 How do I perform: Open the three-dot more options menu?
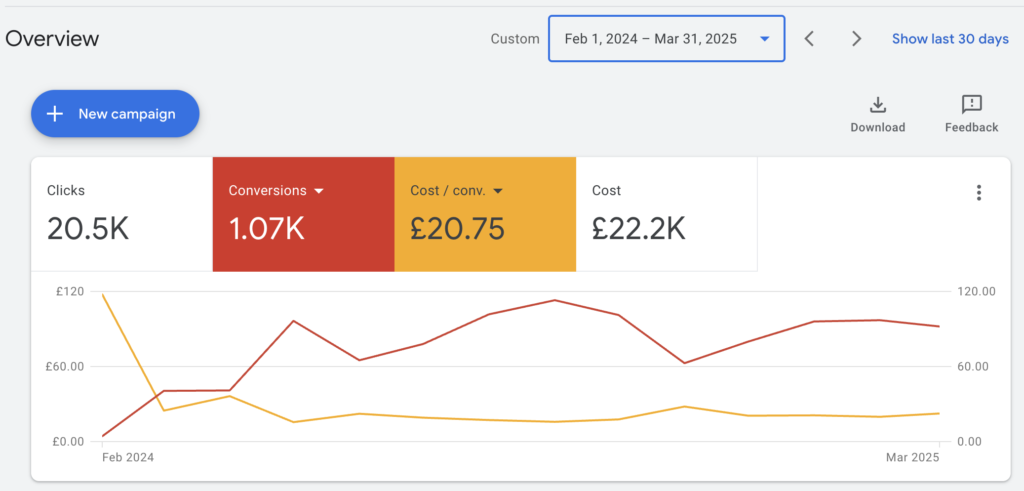pos(979,193)
